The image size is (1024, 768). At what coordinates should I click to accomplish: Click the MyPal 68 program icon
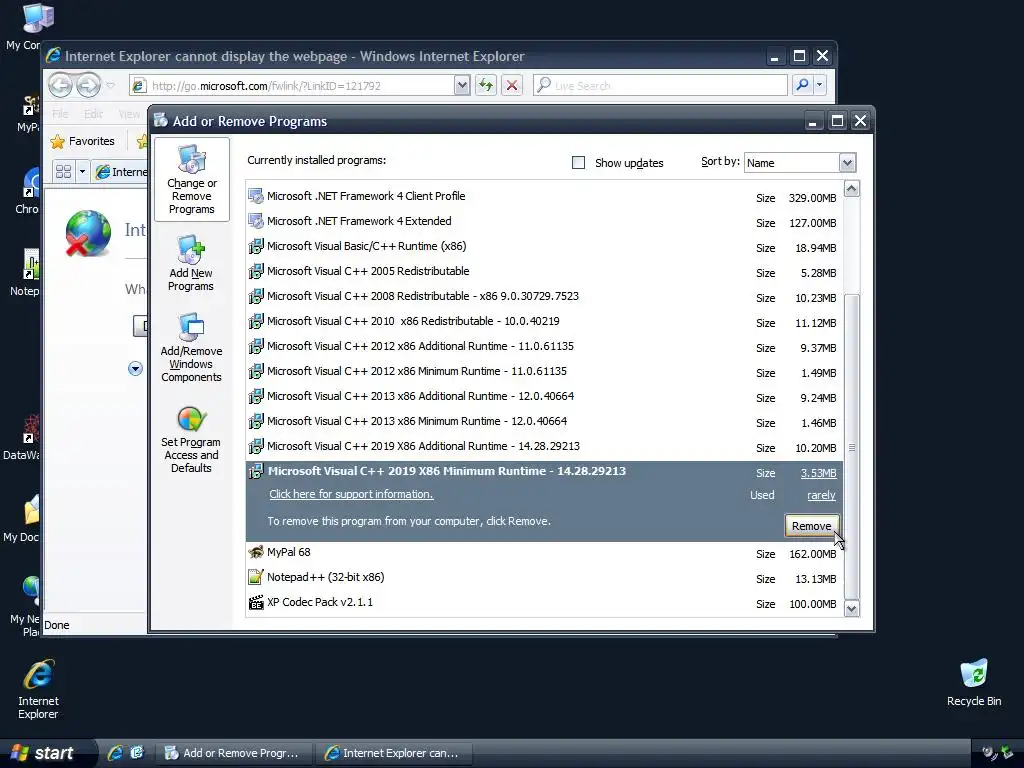pos(256,552)
